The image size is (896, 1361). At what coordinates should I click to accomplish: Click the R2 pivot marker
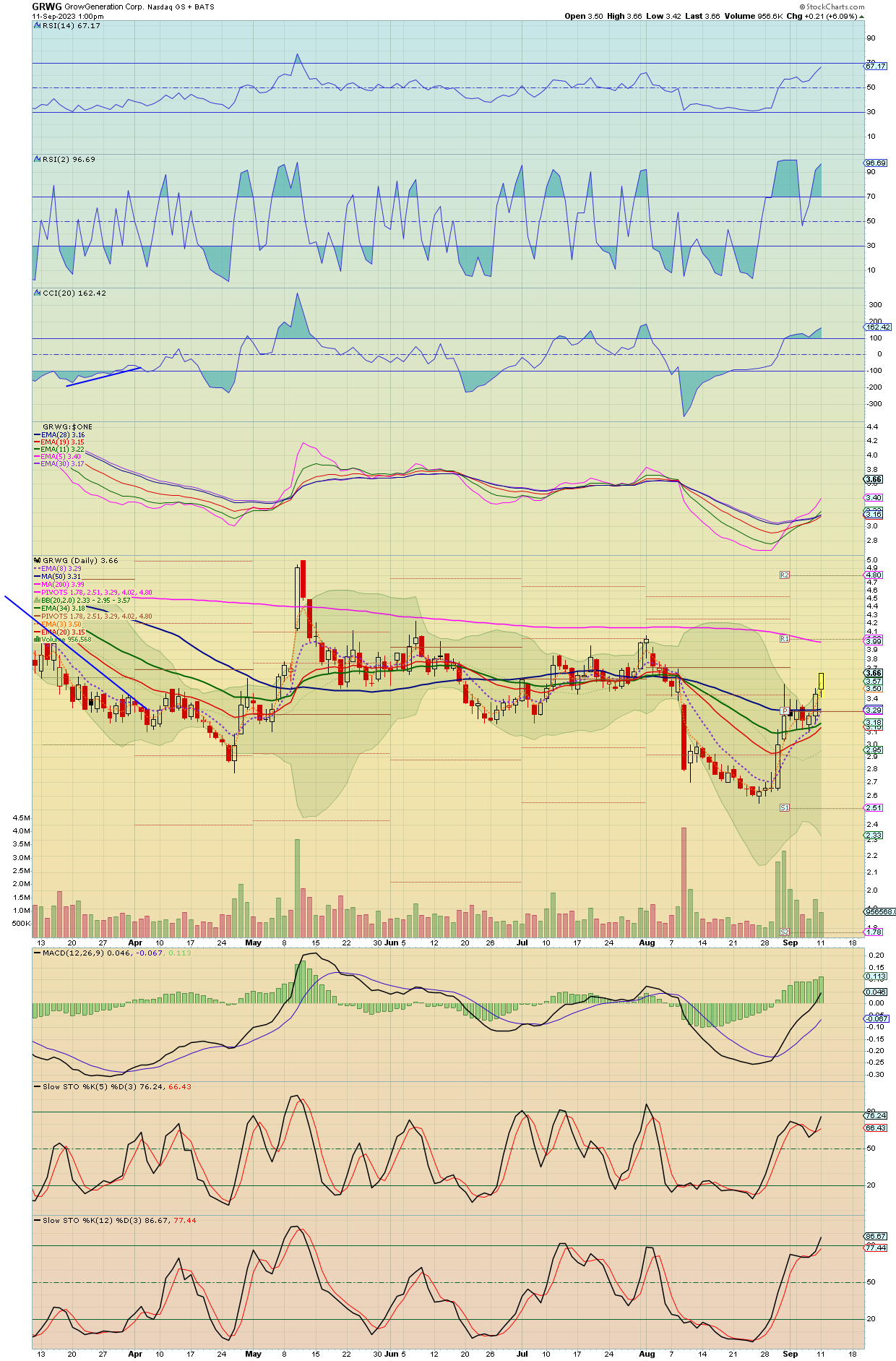click(785, 575)
